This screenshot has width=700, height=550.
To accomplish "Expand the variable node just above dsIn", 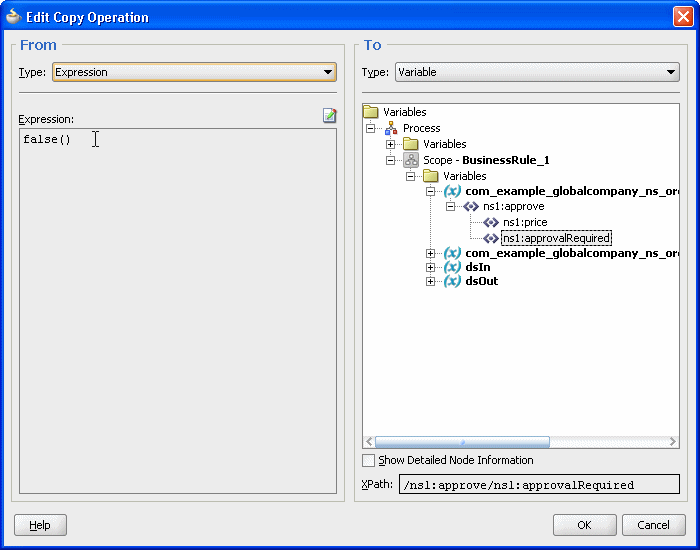I will coord(430,253).
